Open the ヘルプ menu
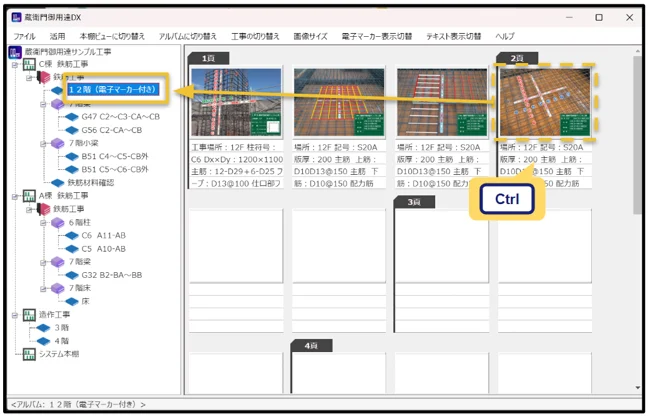Screen dimensions: 650x417 coord(506,36)
